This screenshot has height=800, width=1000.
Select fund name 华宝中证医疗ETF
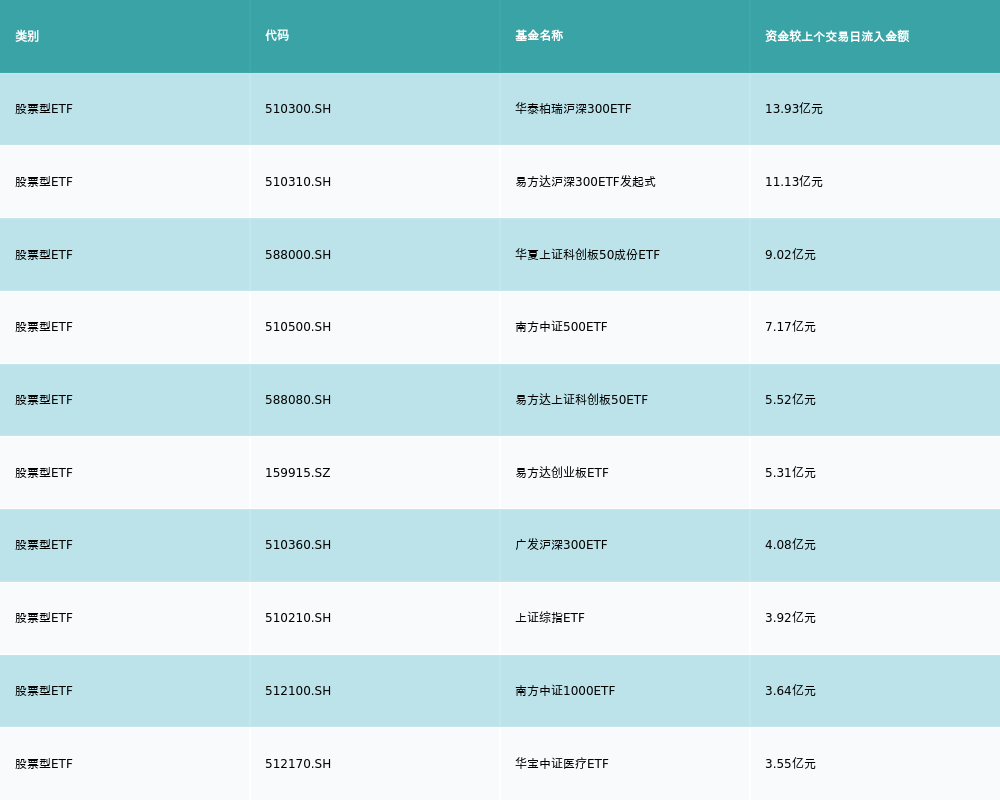562,764
